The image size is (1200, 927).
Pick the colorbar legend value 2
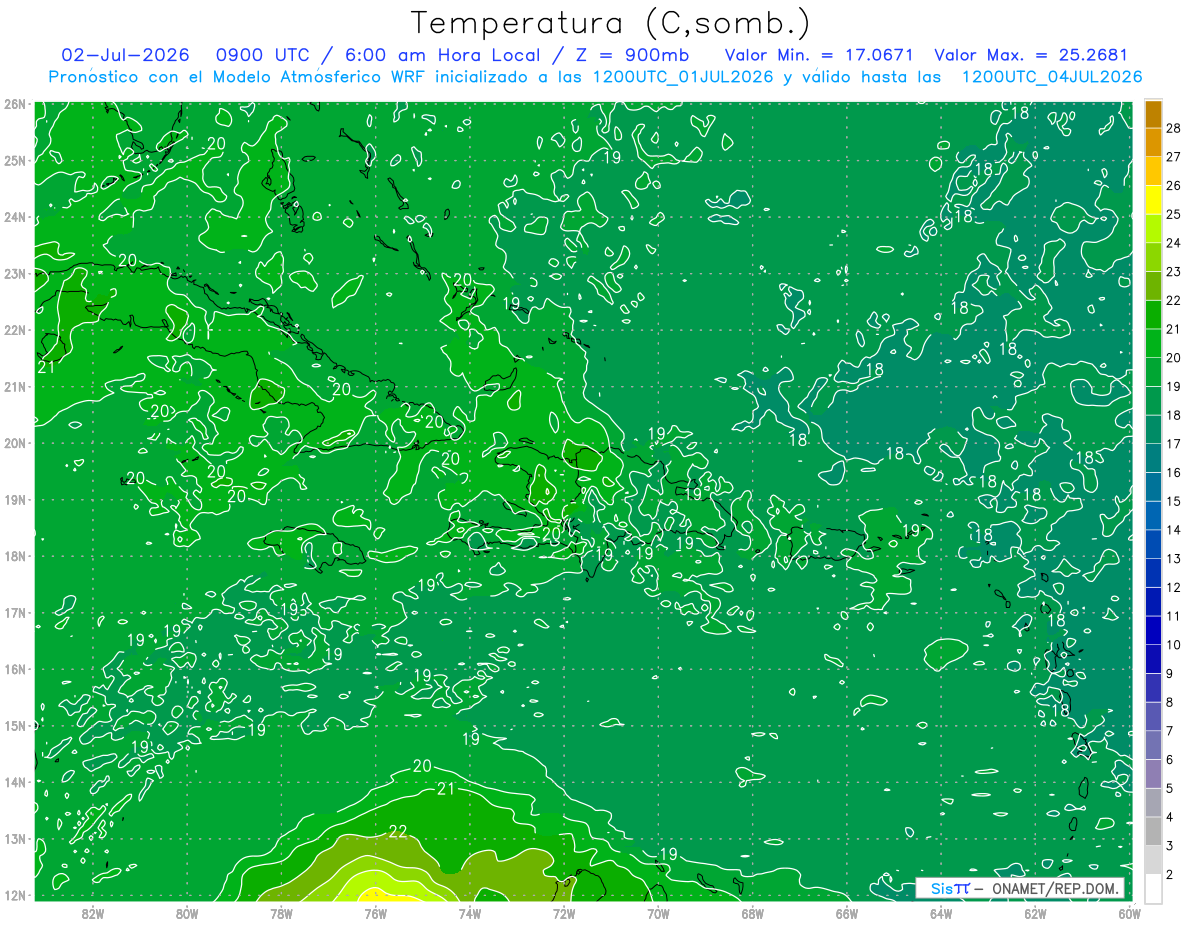point(1171,874)
